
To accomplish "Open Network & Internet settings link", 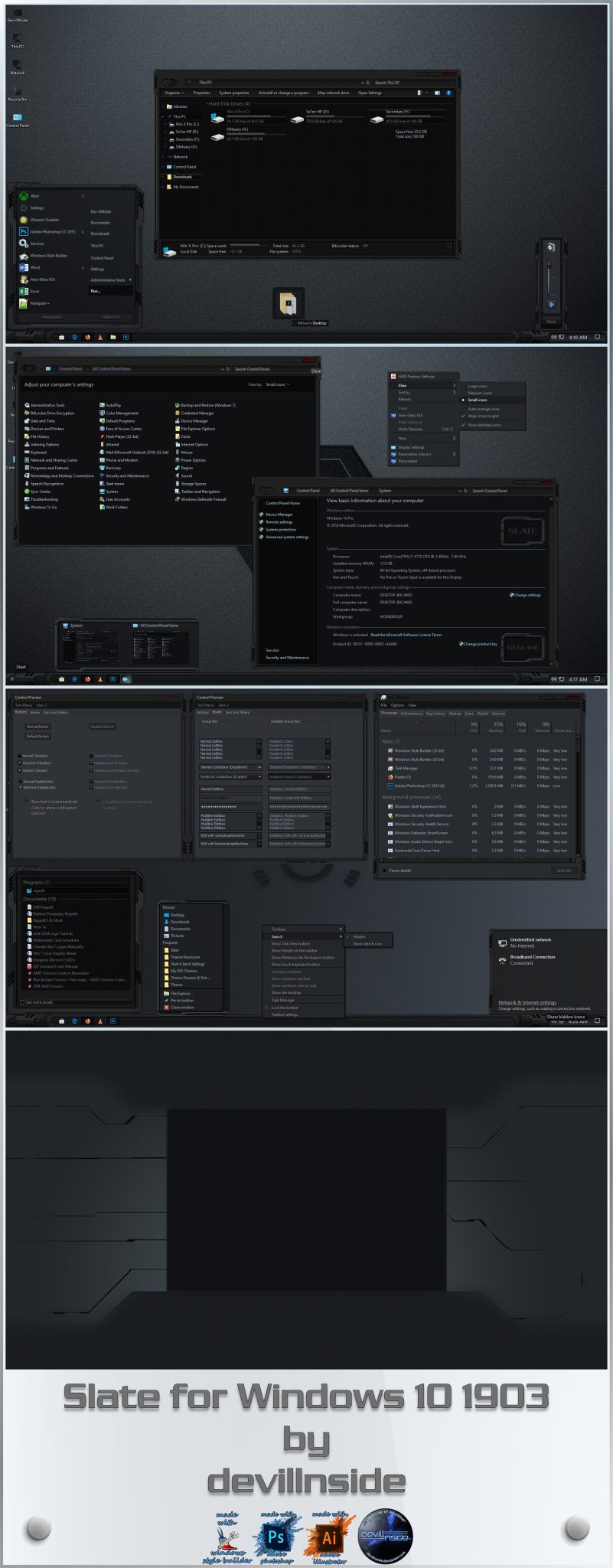I will click(x=527, y=1002).
